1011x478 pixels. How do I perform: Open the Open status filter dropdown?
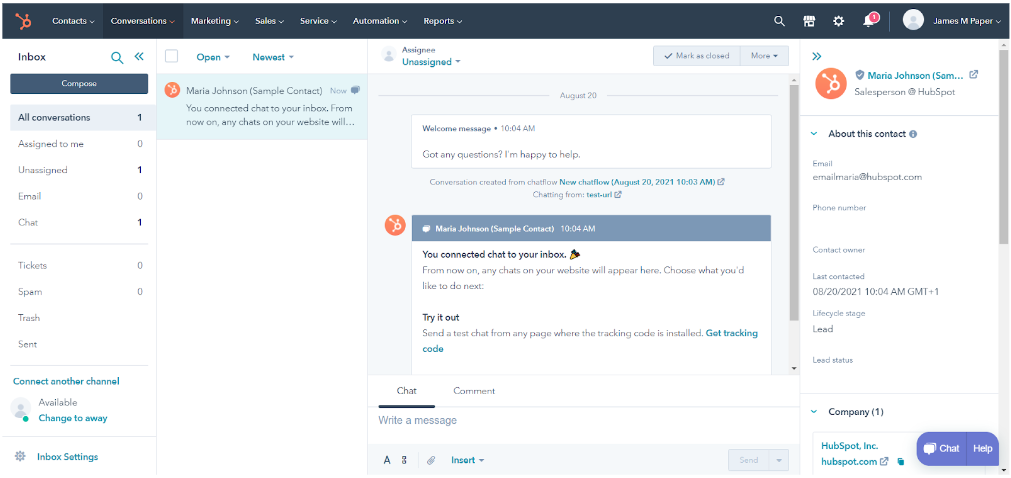pos(213,57)
